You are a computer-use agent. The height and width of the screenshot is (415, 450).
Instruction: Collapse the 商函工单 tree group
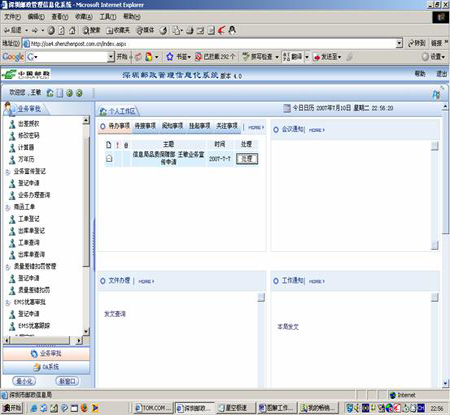(8, 207)
